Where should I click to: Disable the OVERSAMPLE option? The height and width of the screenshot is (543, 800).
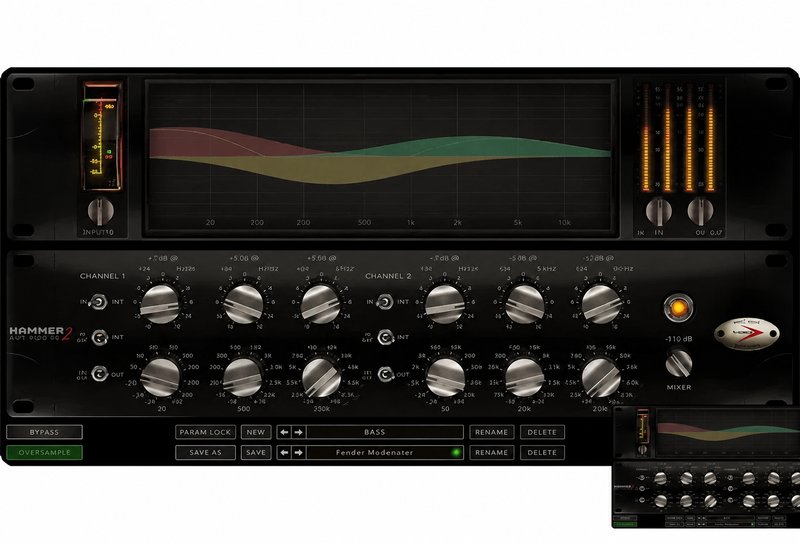pos(44,452)
